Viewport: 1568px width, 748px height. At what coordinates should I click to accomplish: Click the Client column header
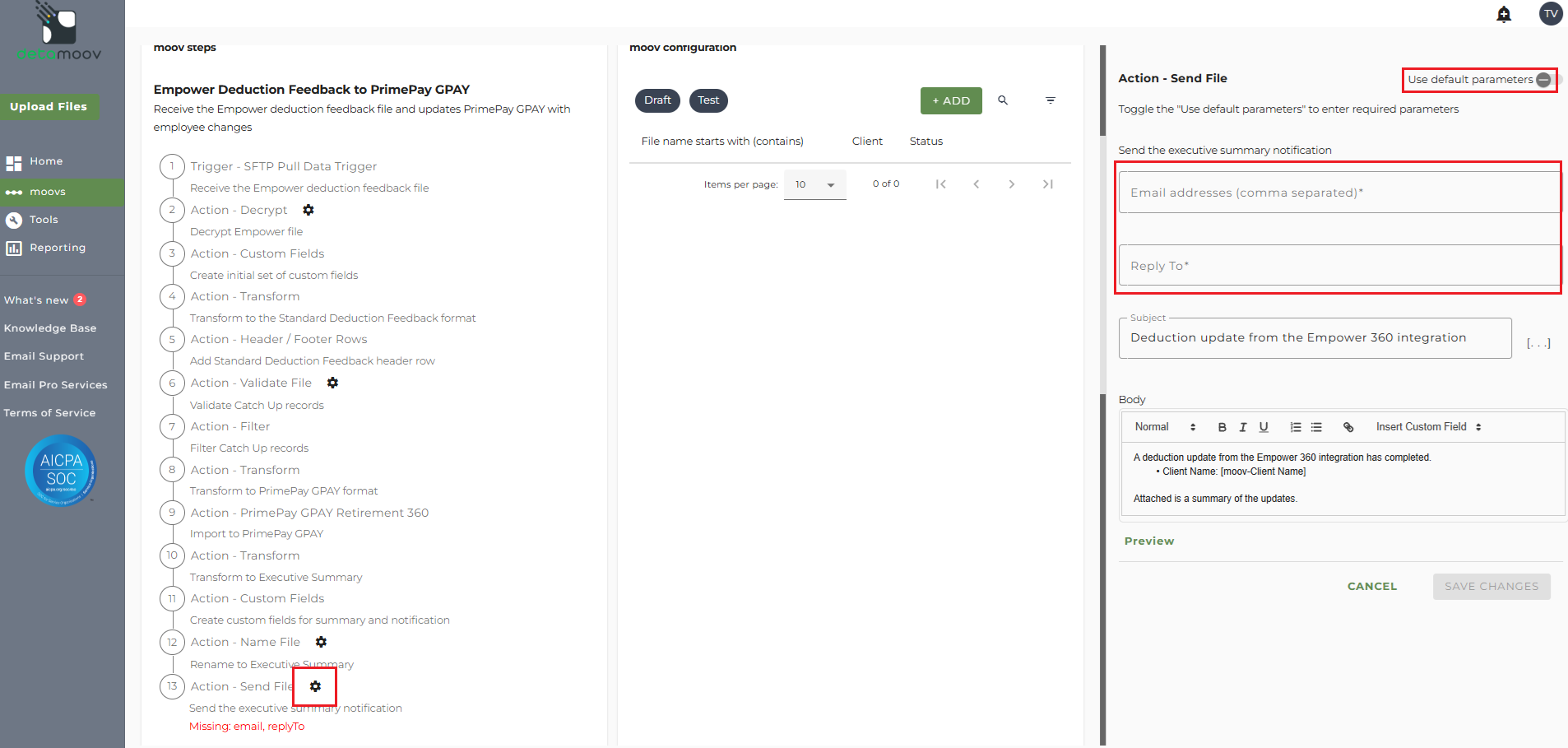pyautogui.click(x=867, y=142)
